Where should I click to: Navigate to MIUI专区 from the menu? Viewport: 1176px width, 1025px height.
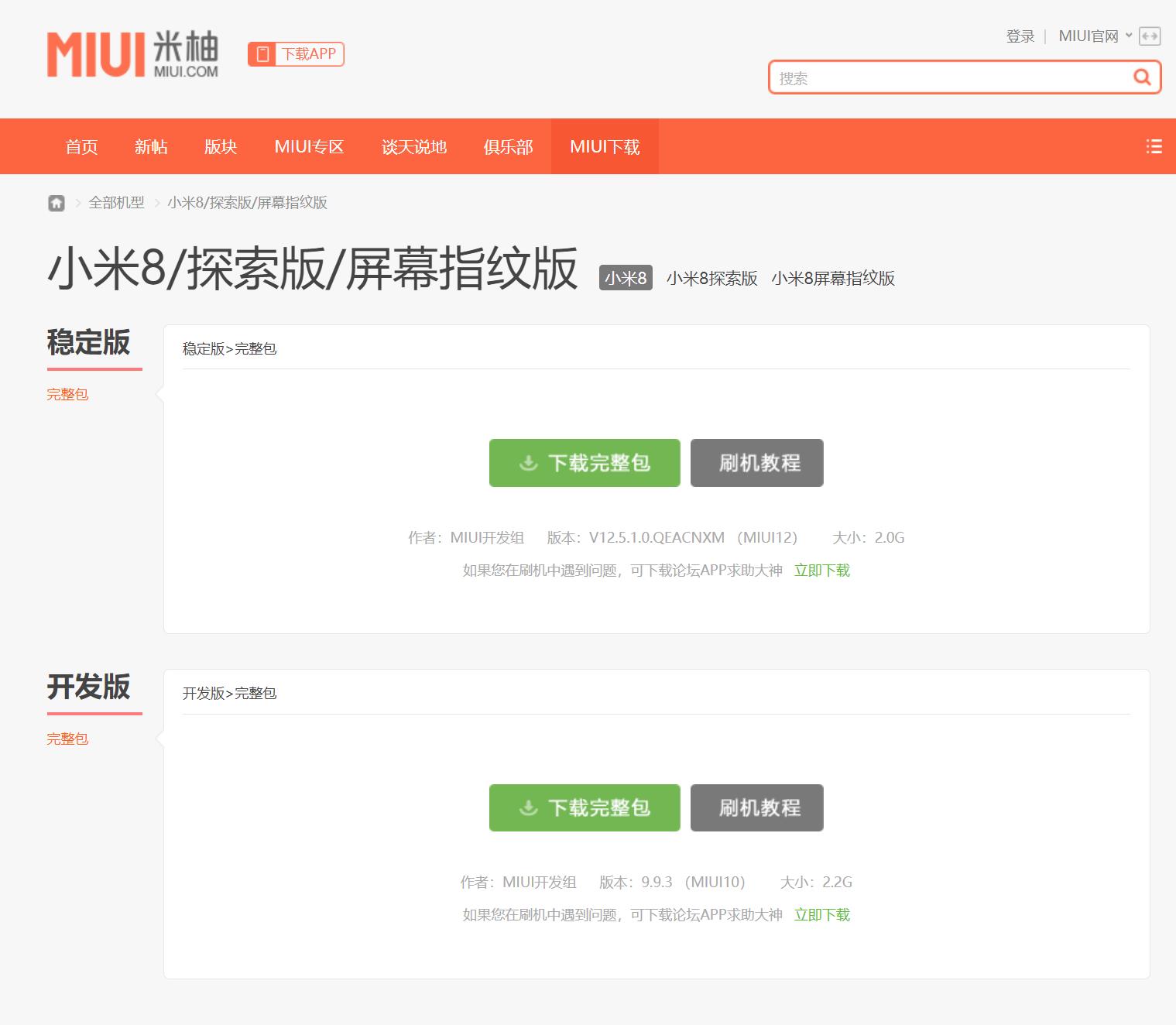[308, 146]
